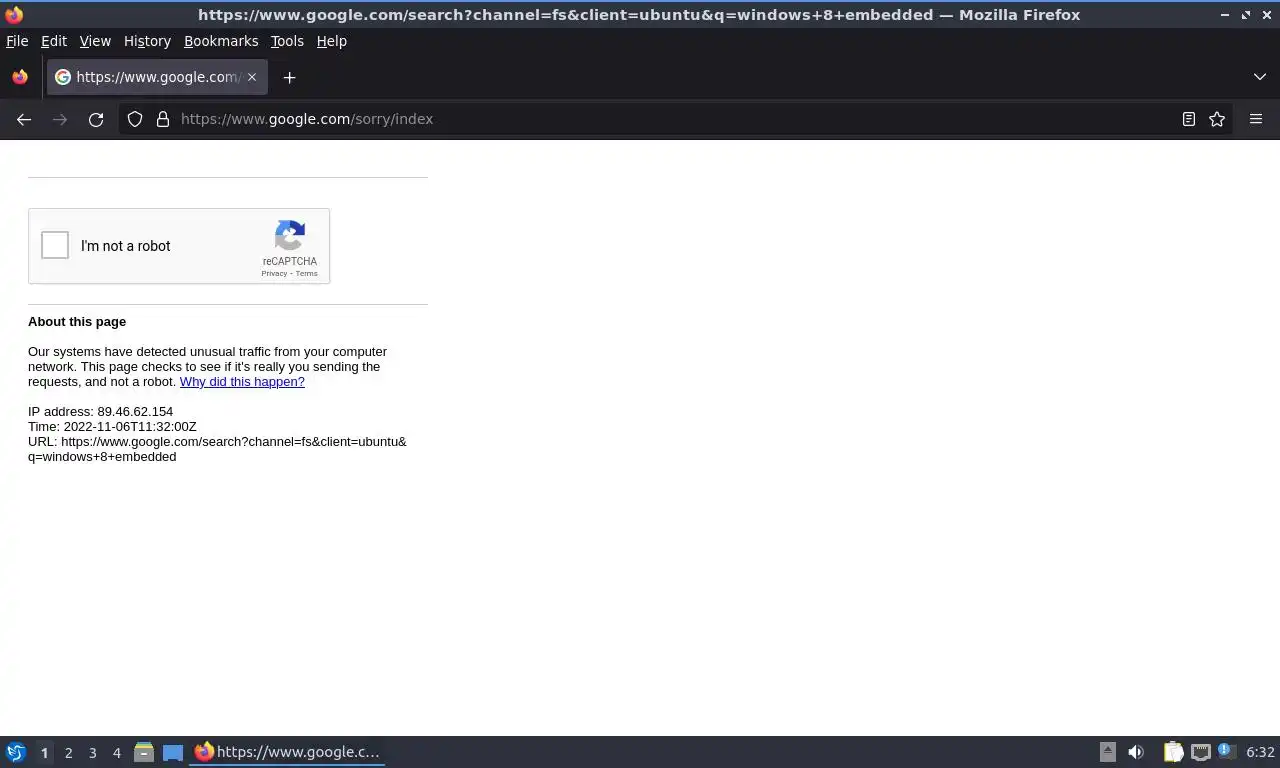
Task: Open the reCAPTCHA Terms link
Action: tap(306, 273)
